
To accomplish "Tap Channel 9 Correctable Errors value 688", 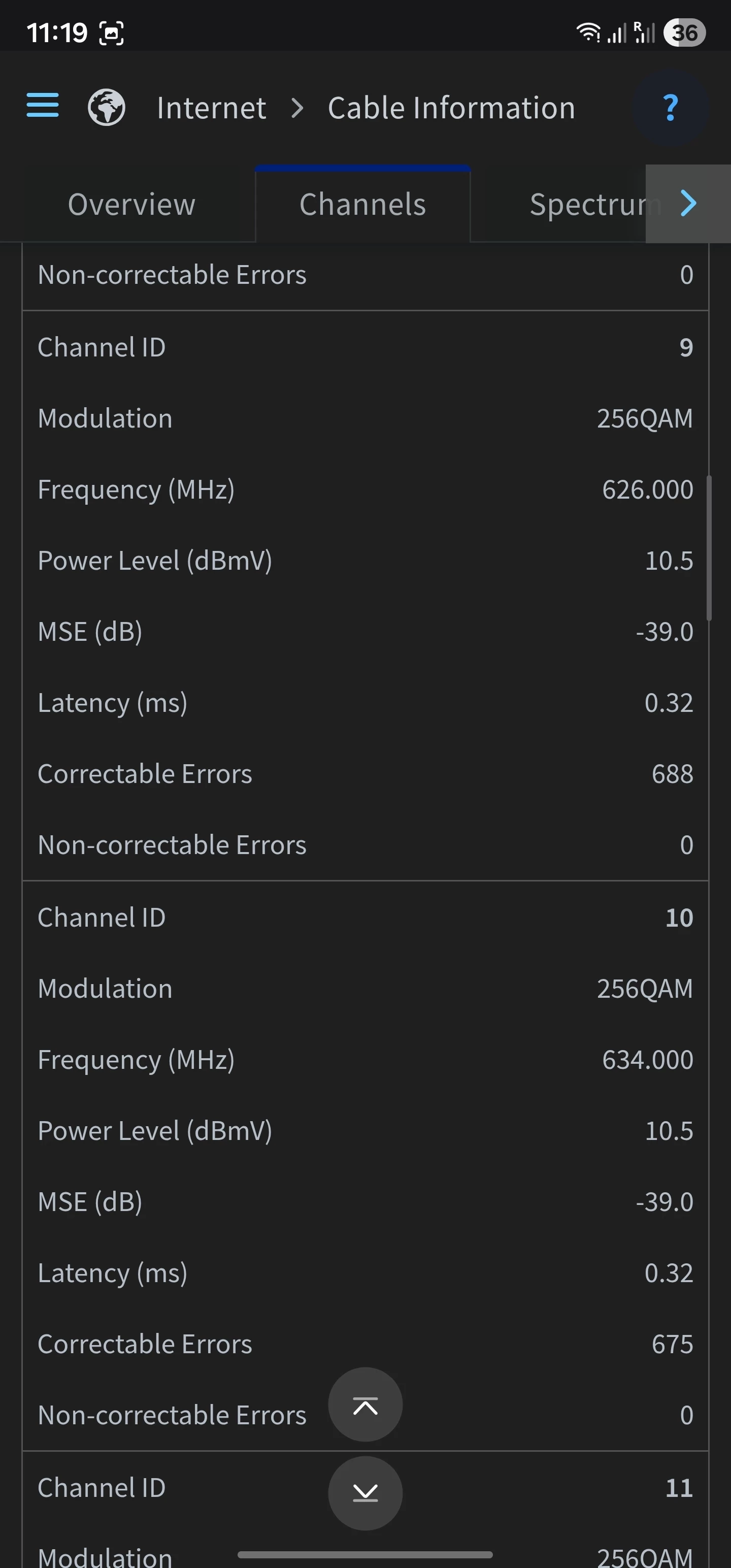I will 672,774.
